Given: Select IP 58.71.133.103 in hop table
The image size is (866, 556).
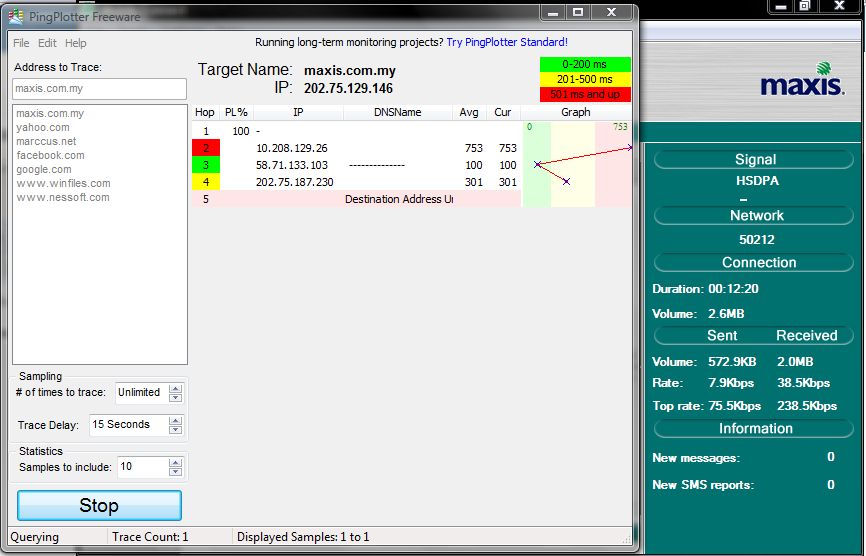Looking at the screenshot, I should pyautogui.click(x=292, y=165).
